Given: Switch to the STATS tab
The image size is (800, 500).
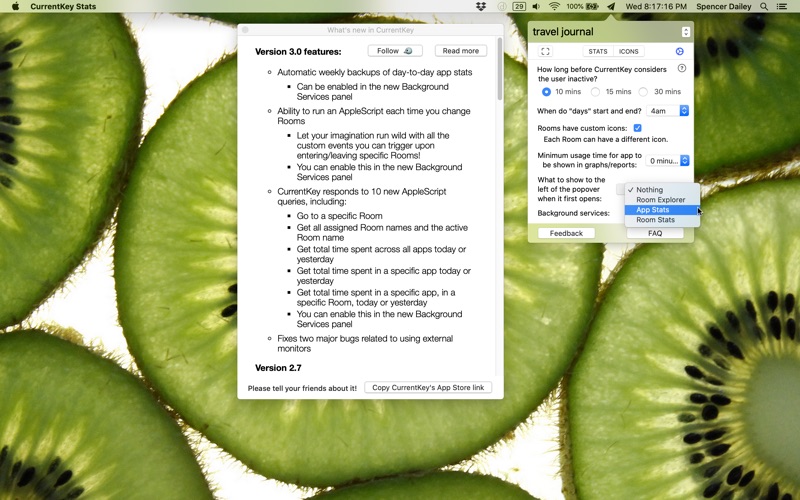Looking at the screenshot, I should 597,52.
